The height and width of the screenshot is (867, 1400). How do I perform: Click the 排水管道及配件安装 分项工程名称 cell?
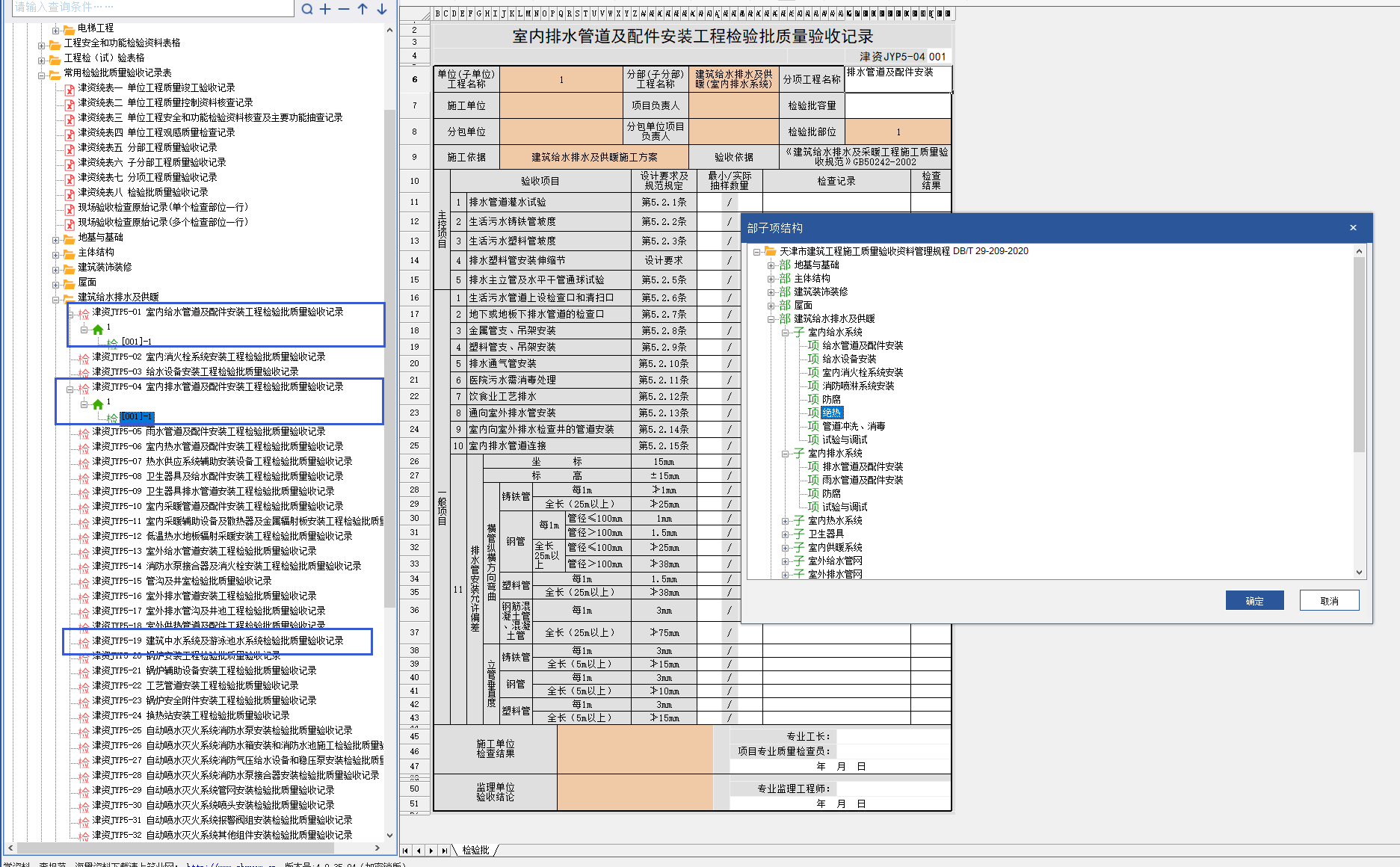pyautogui.click(x=898, y=79)
